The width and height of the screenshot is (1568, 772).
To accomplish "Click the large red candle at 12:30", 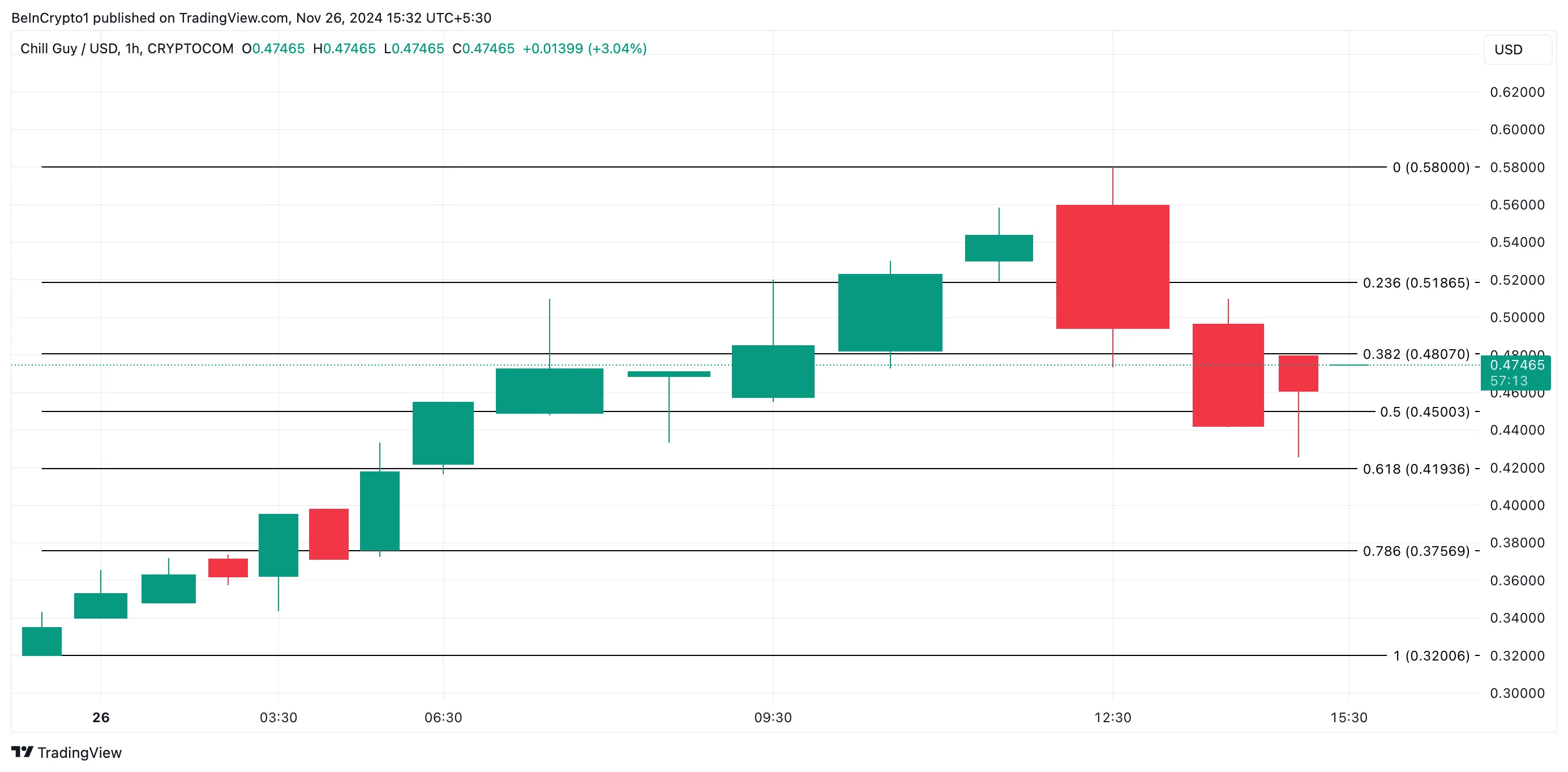I will (x=1112, y=267).
